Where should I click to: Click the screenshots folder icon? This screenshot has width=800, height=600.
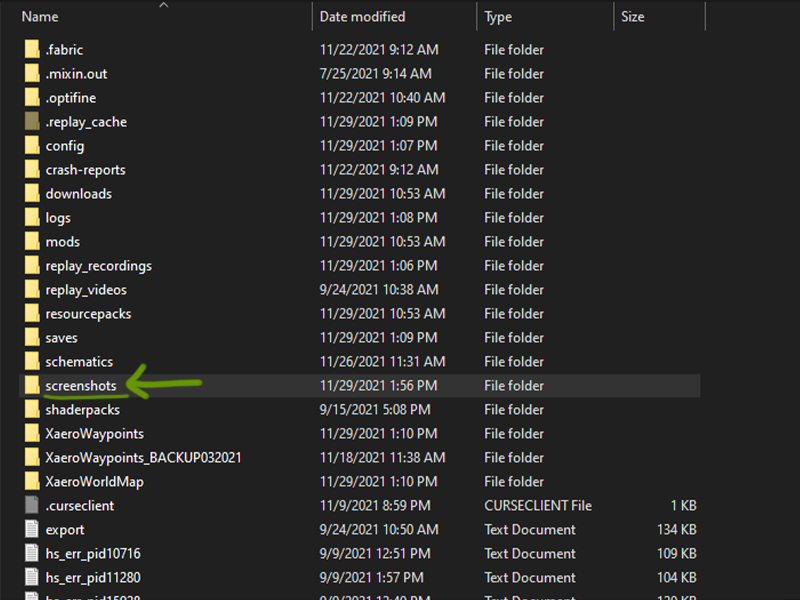coord(32,386)
